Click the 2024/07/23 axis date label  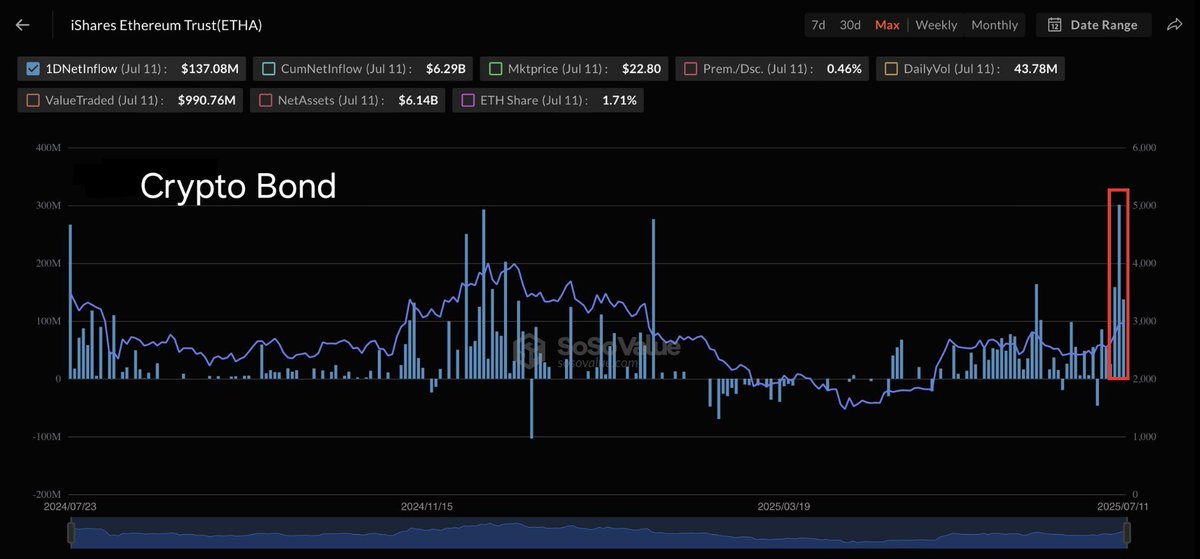click(x=71, y=507)
